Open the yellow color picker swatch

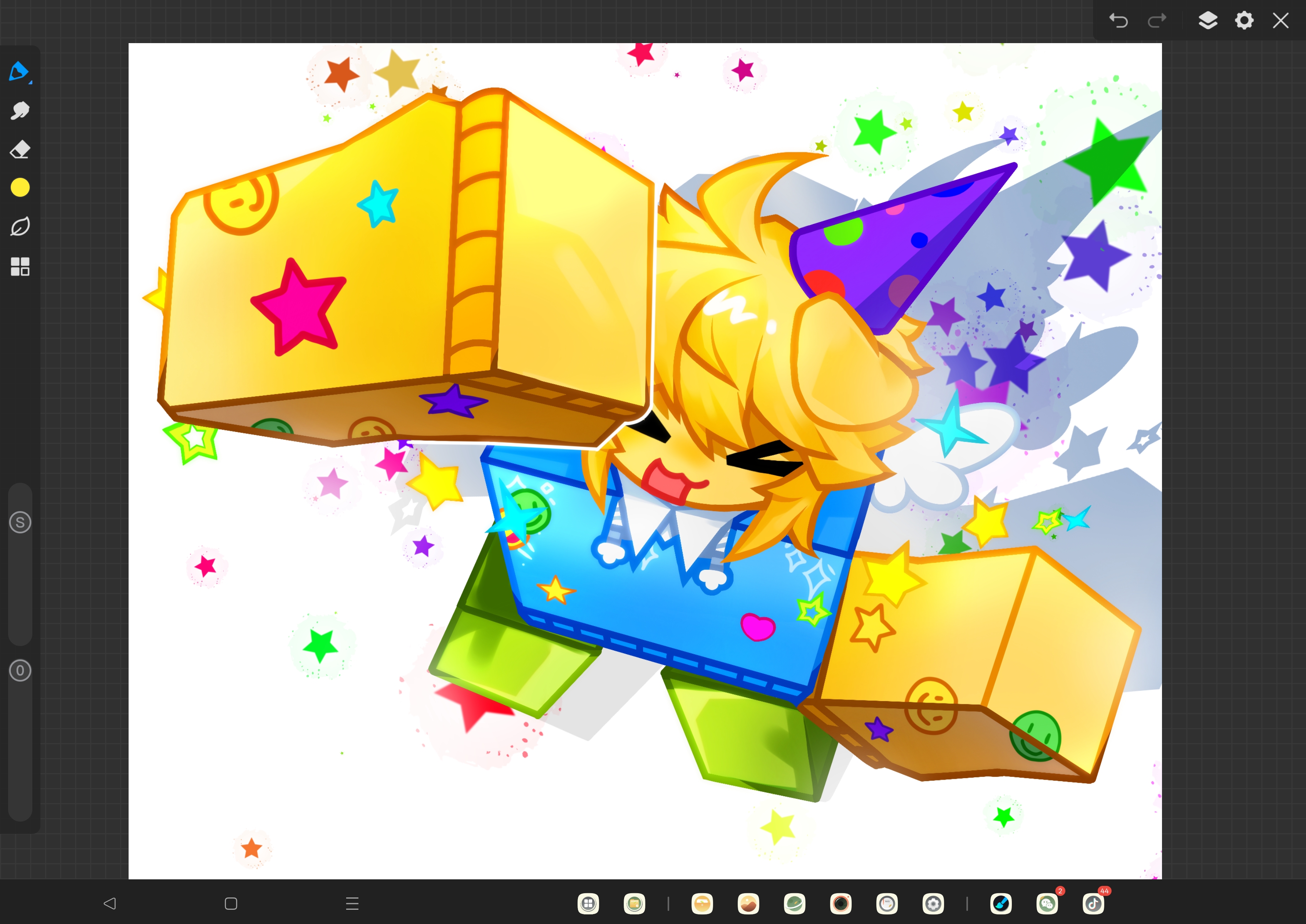click(x=20, y=187)
